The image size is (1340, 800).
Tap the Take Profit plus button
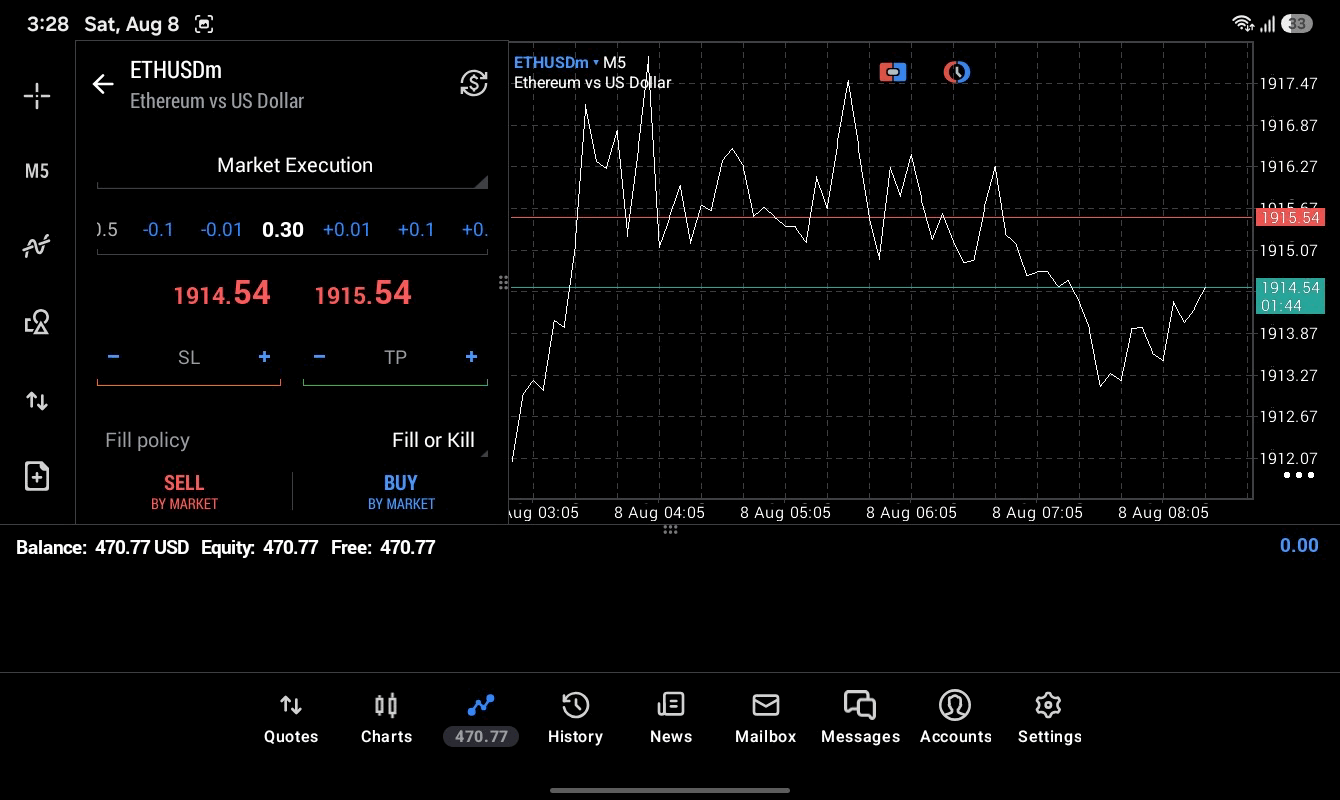(471, 357)
